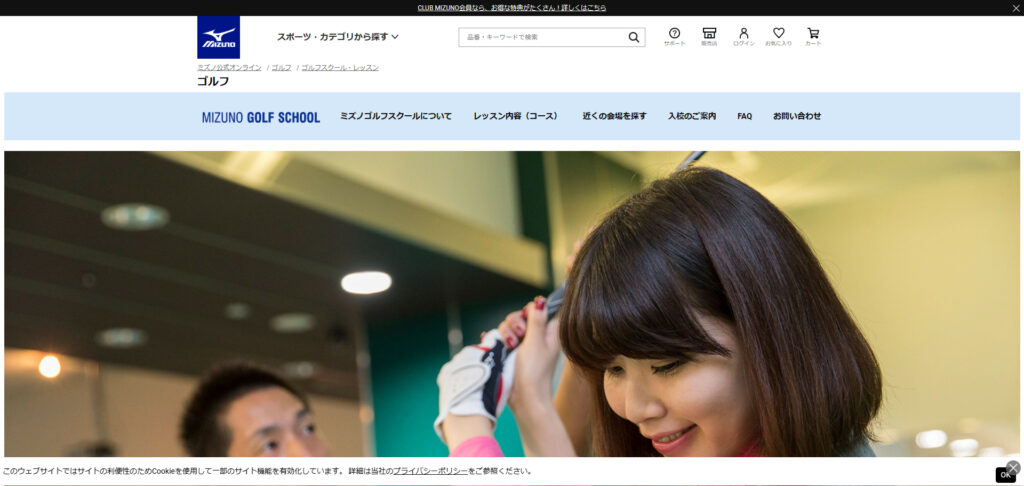Image resolution: width=1024 pixels, height=486 pixels.
Task: Click the login person icon
Action: point(743,34)
